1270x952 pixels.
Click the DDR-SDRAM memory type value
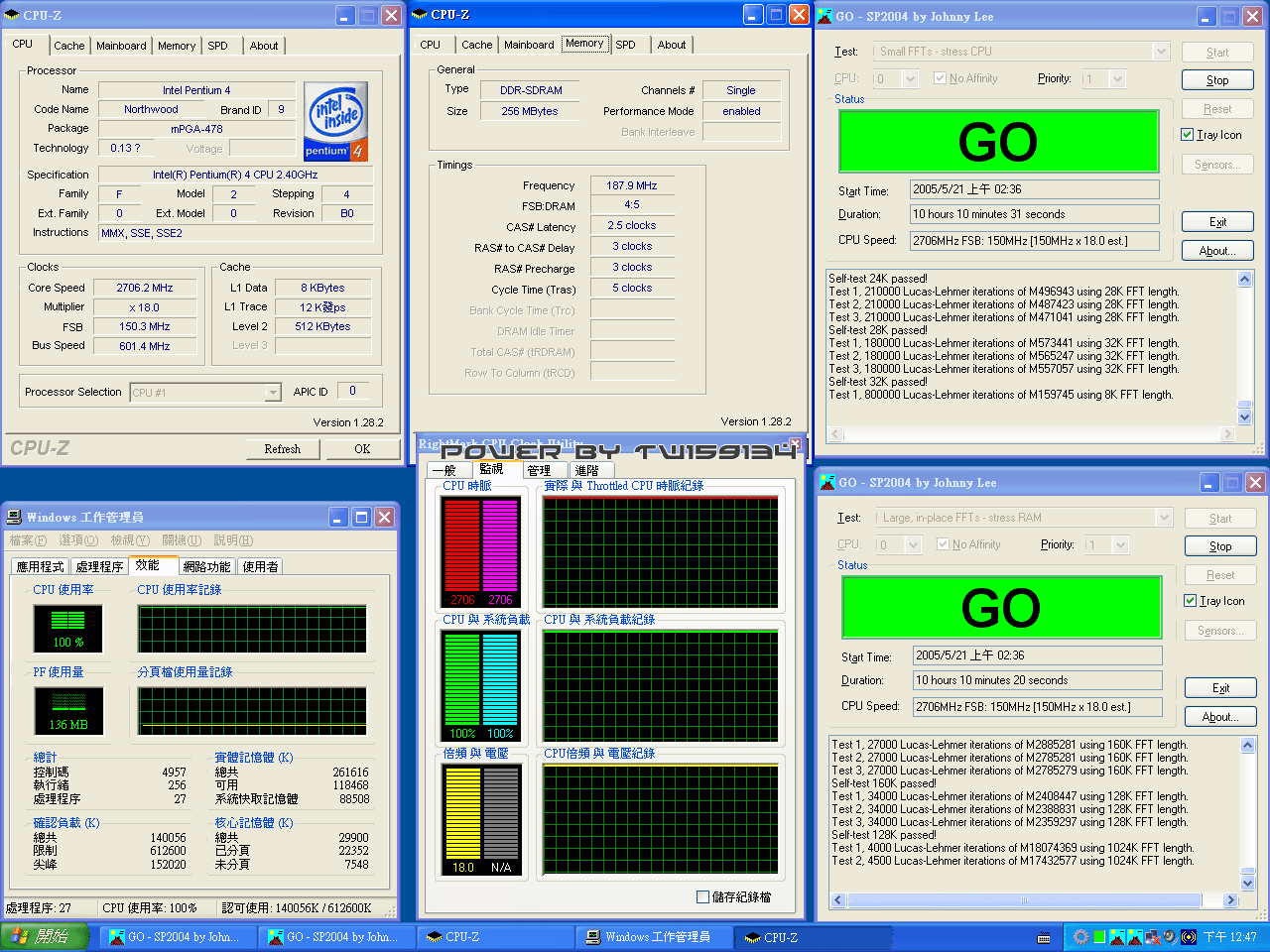pos(531,90)
